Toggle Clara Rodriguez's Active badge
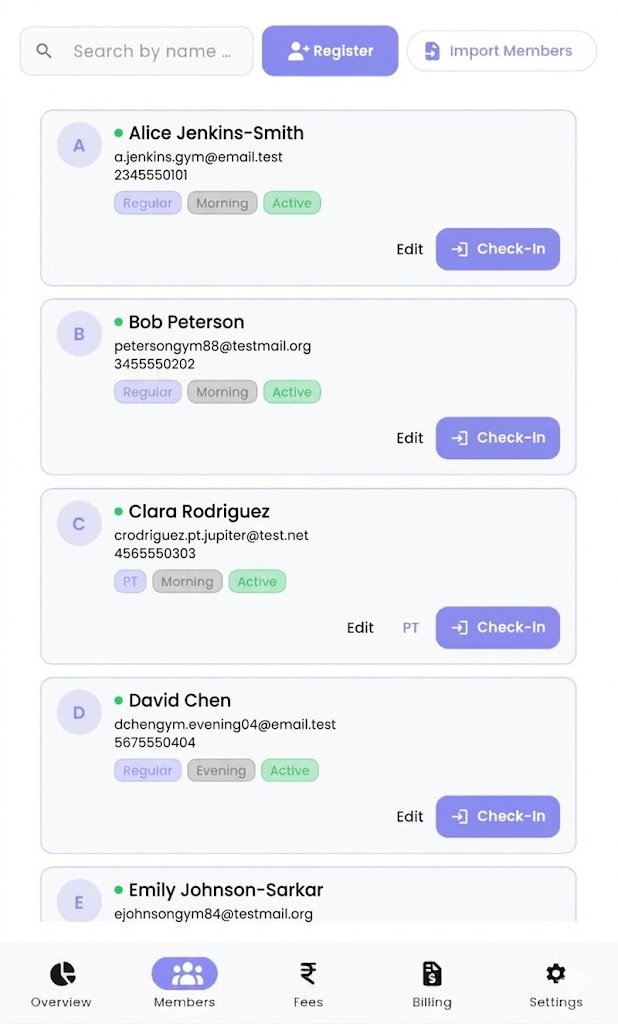The image size is (618, 1024). [x=257, y=581]
